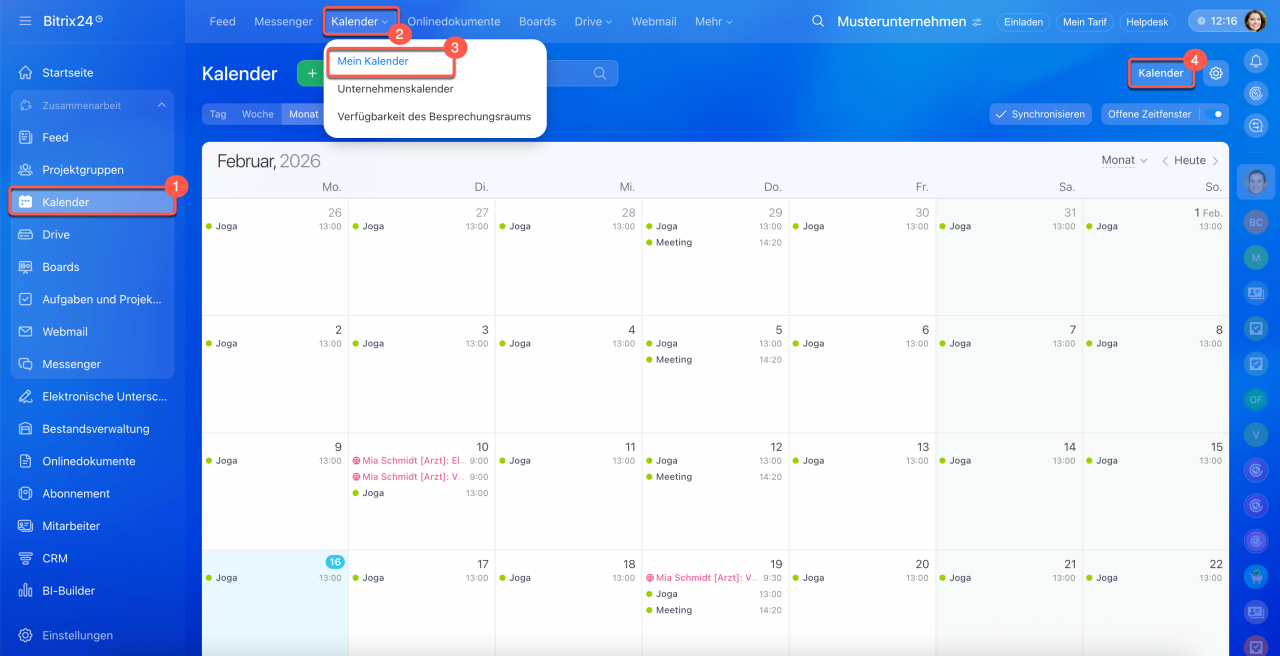Open the V avatar in right panel
Image resolution: width=1280 pixels, height=656 pixels.
click(x=1256, y=435)
